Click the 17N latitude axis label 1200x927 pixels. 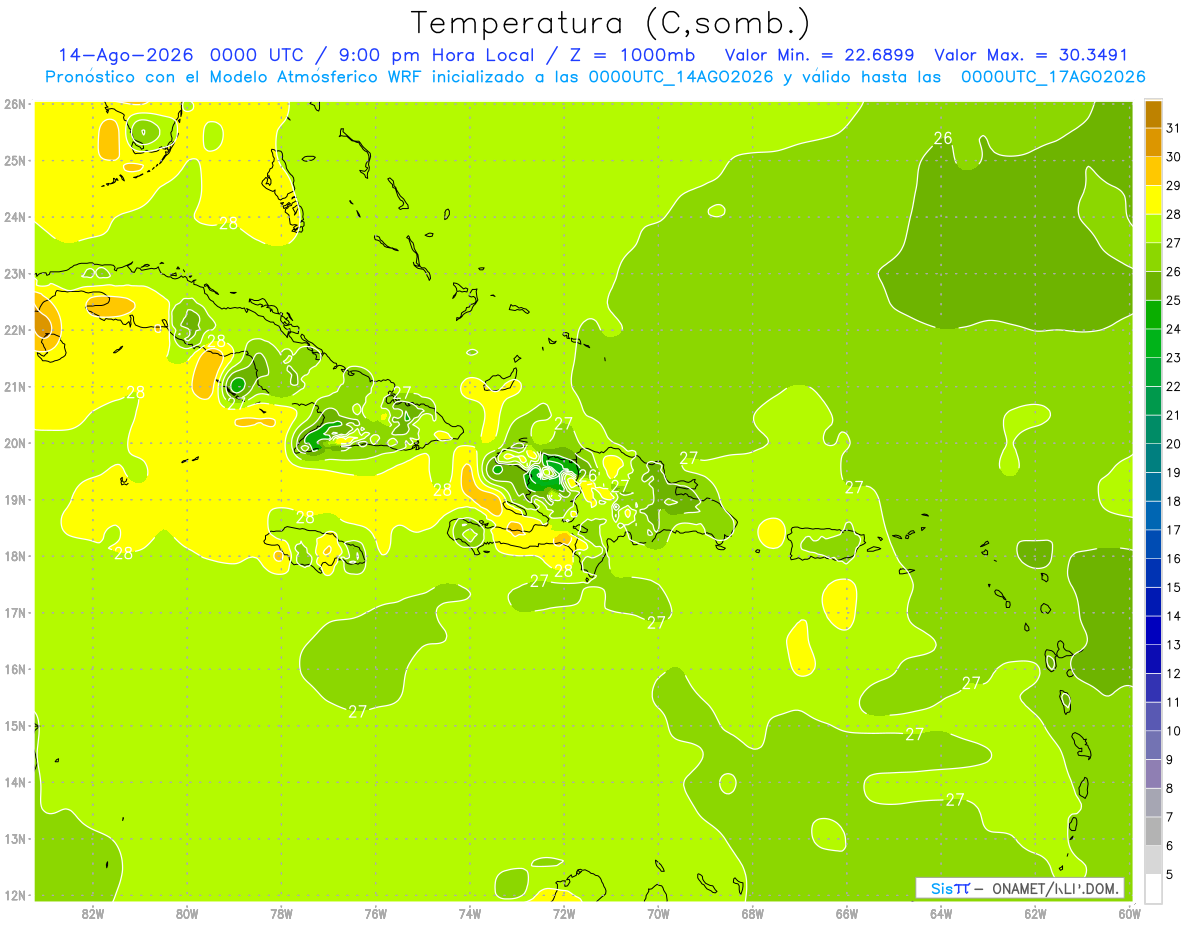[x=15, y=612]
